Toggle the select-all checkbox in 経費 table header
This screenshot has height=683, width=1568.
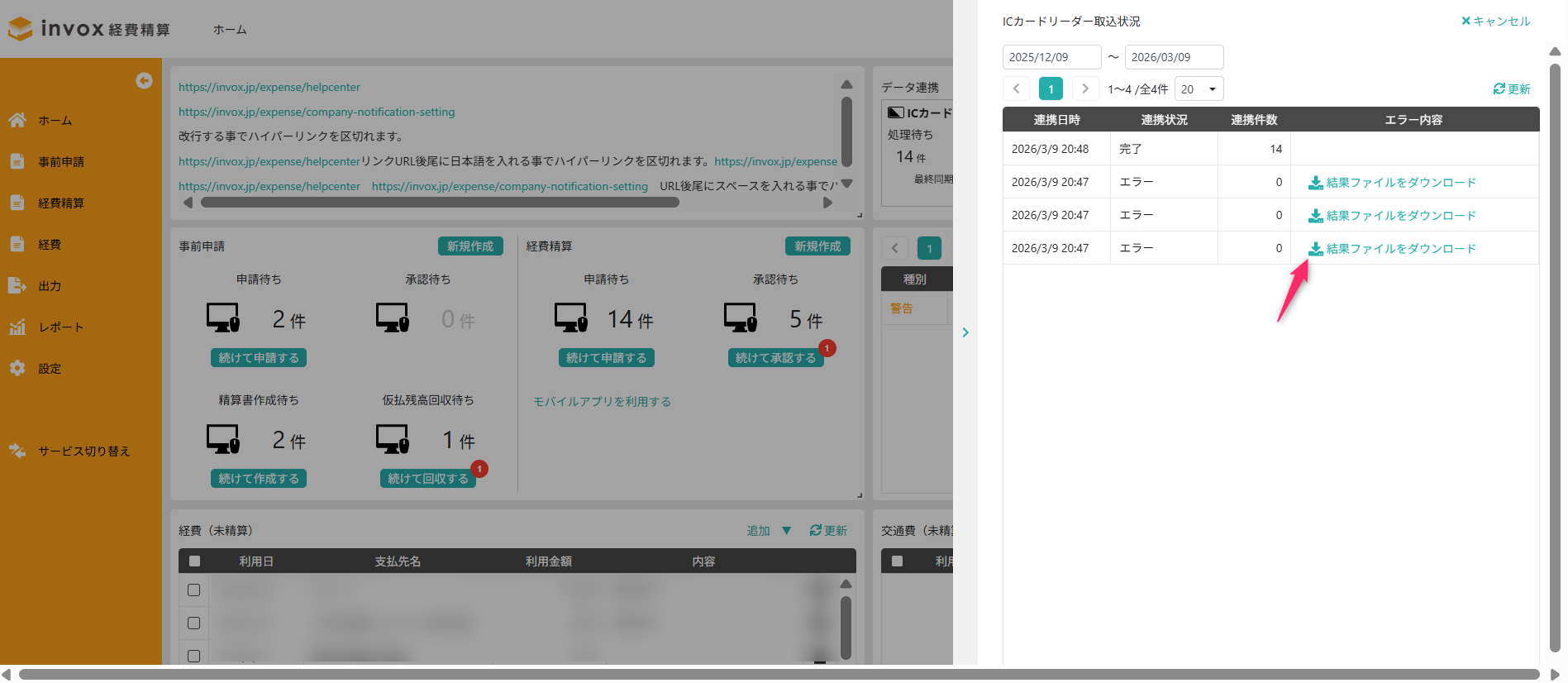click(x=194, y=561)
